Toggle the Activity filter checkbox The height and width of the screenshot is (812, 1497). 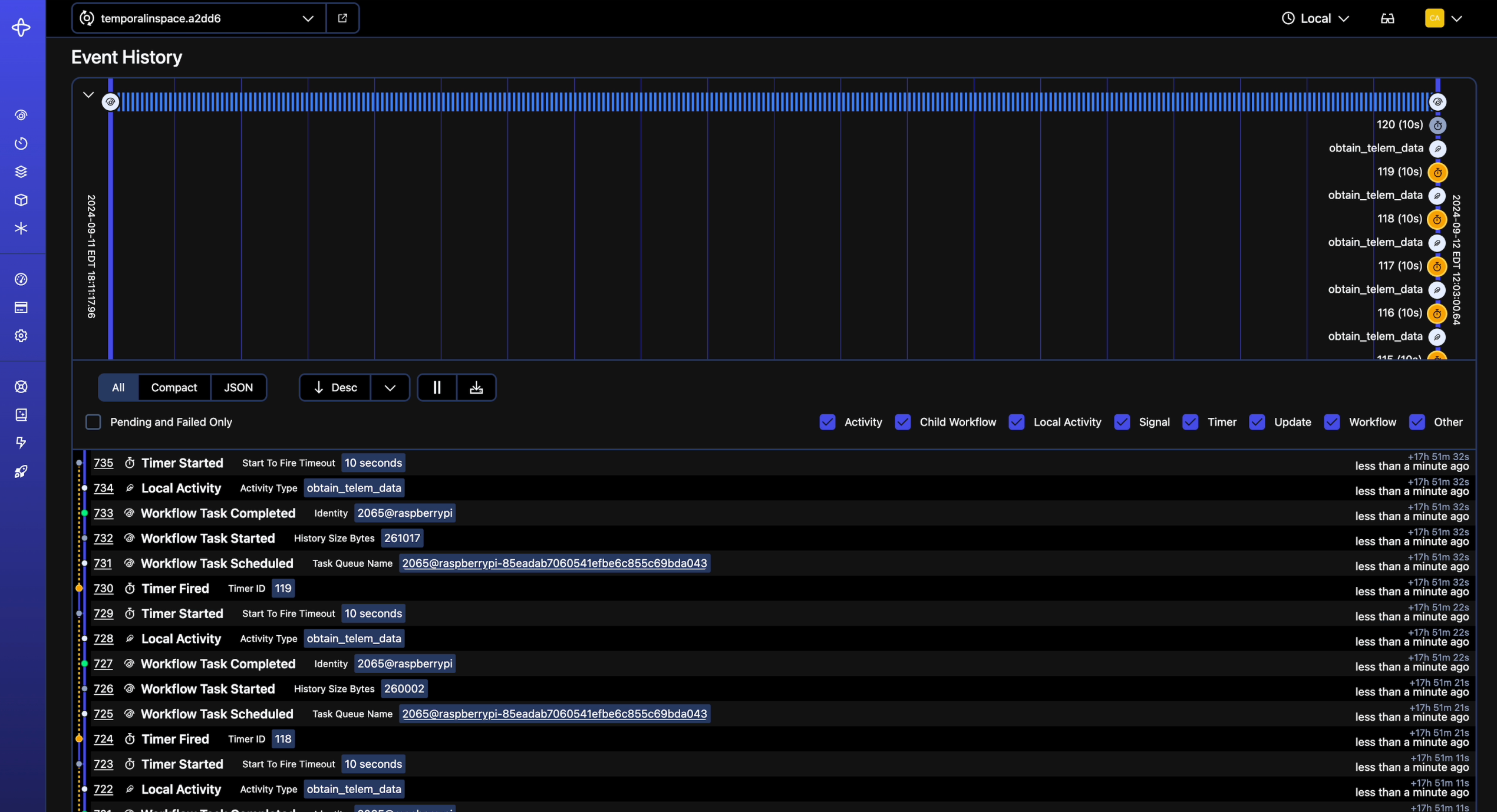(x=828, y=422)
